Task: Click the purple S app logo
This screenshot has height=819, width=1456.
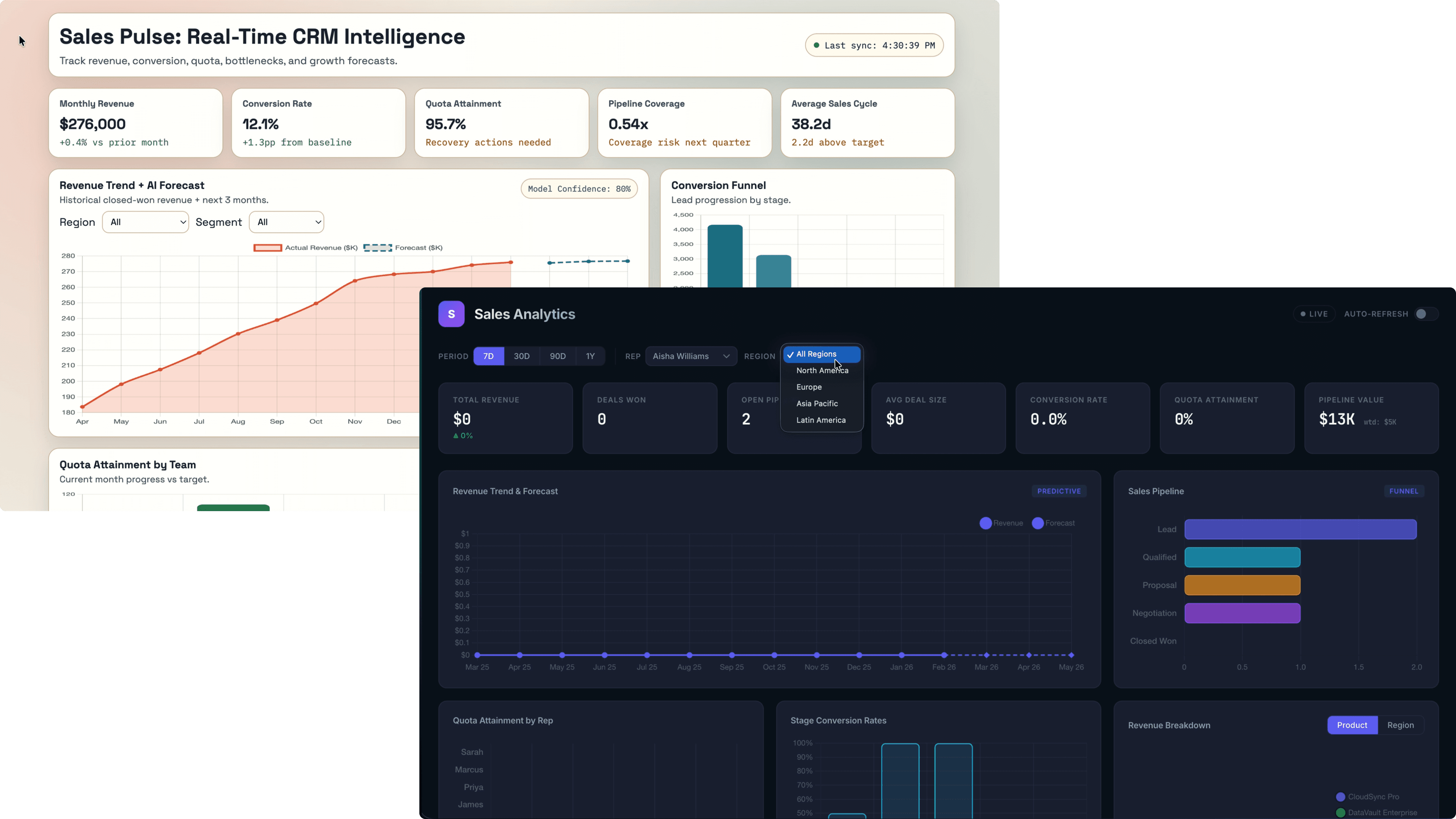Action: pos(451,314)
